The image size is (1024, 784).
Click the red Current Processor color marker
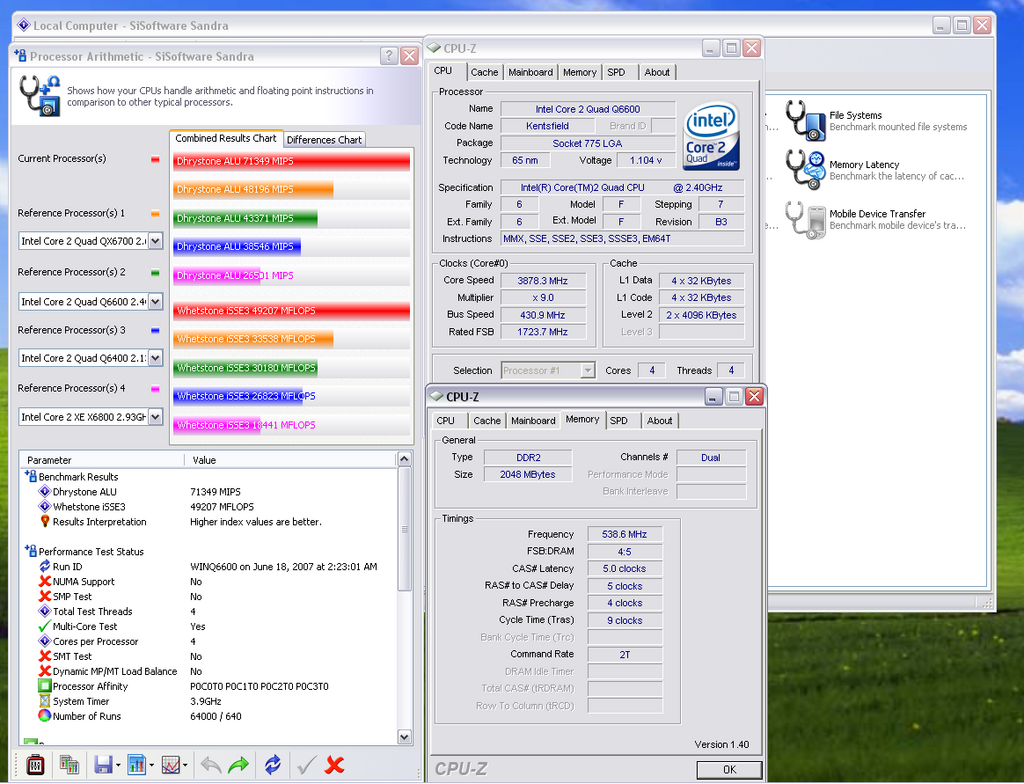point(155,159)
